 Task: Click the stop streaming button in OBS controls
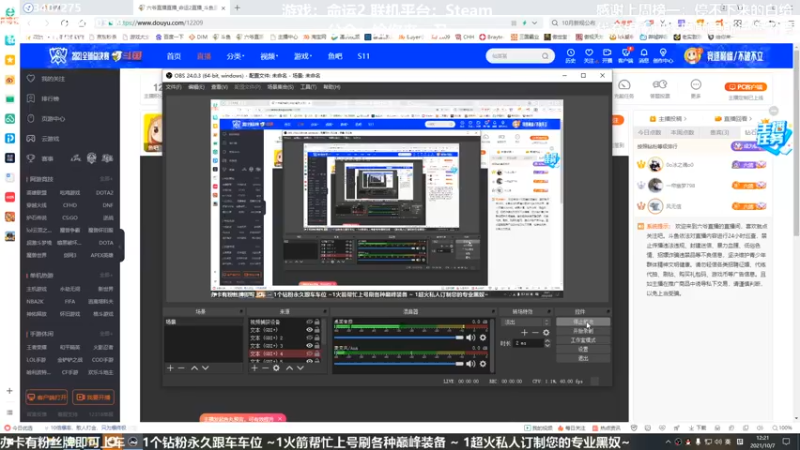pos(583,322)
